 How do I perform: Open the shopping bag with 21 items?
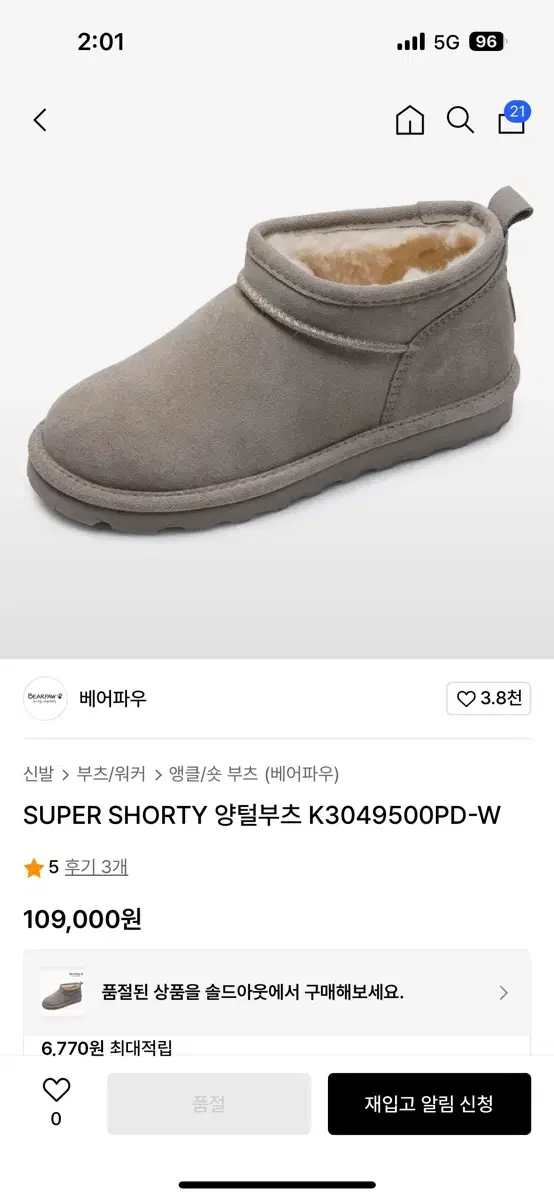tap(513, 117)
